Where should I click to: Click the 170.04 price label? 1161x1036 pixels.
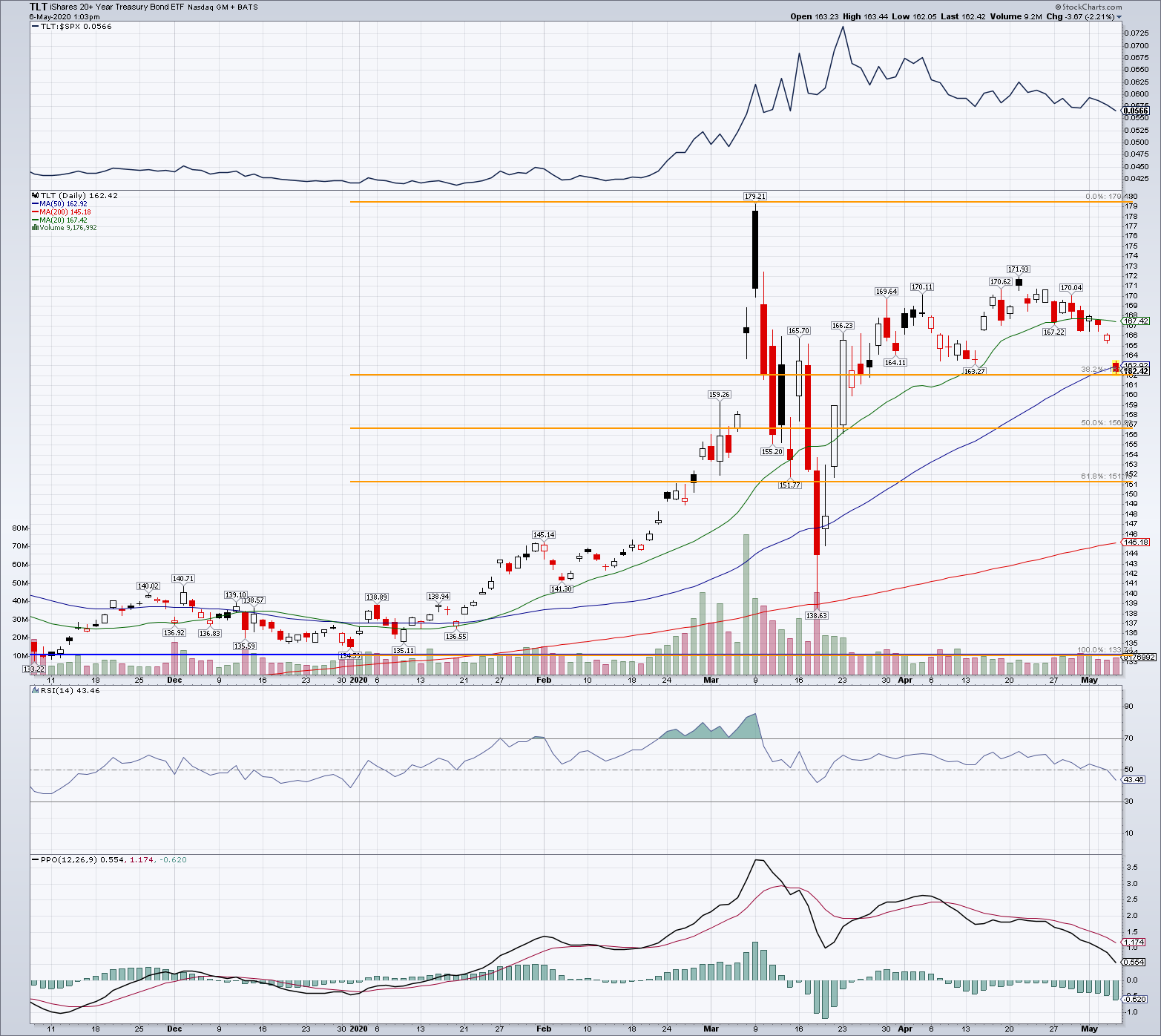(1071, 288)
